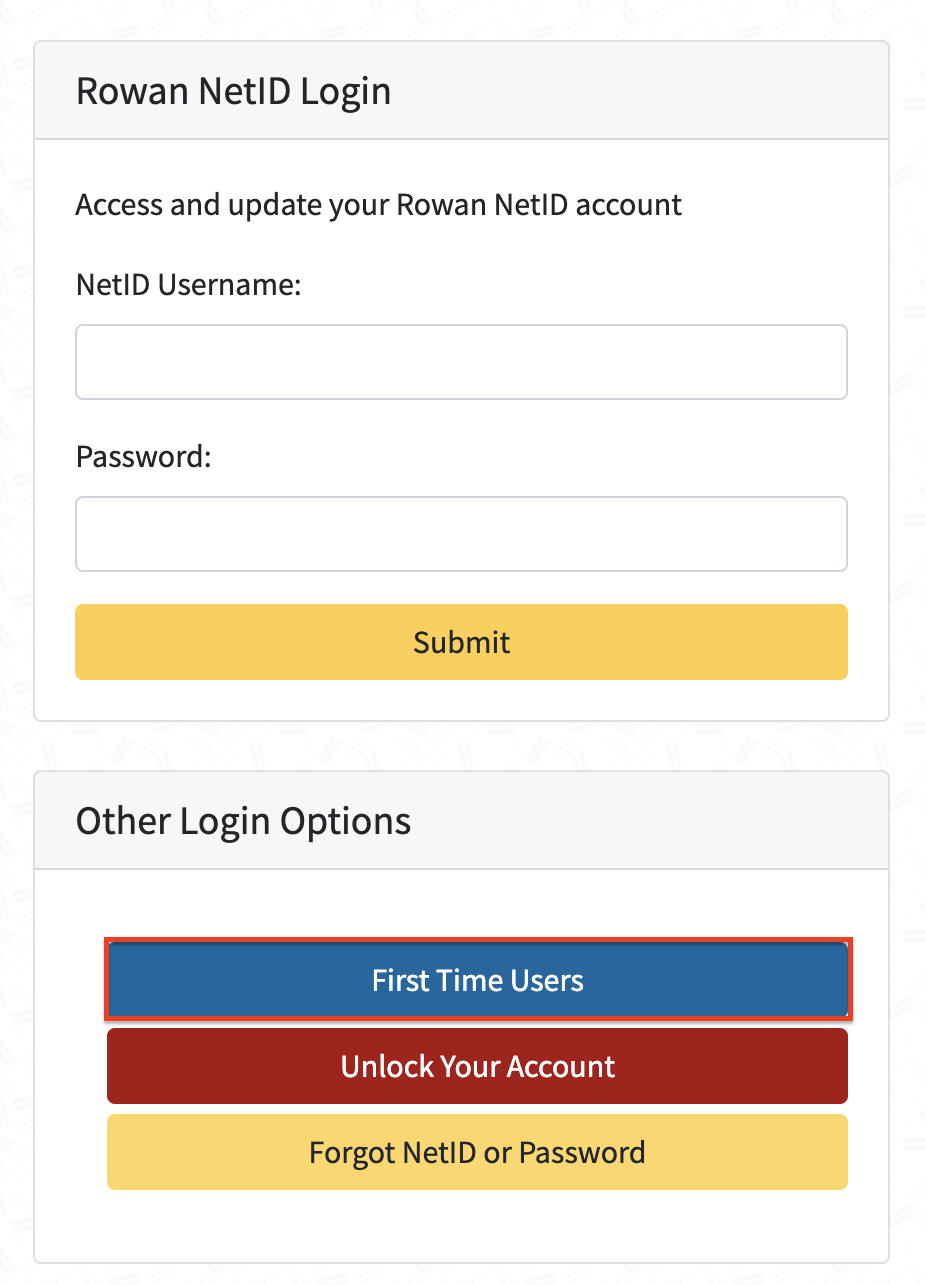Activate the password entry field
The height and width of the screenshot is (1285, 926).
461,534
